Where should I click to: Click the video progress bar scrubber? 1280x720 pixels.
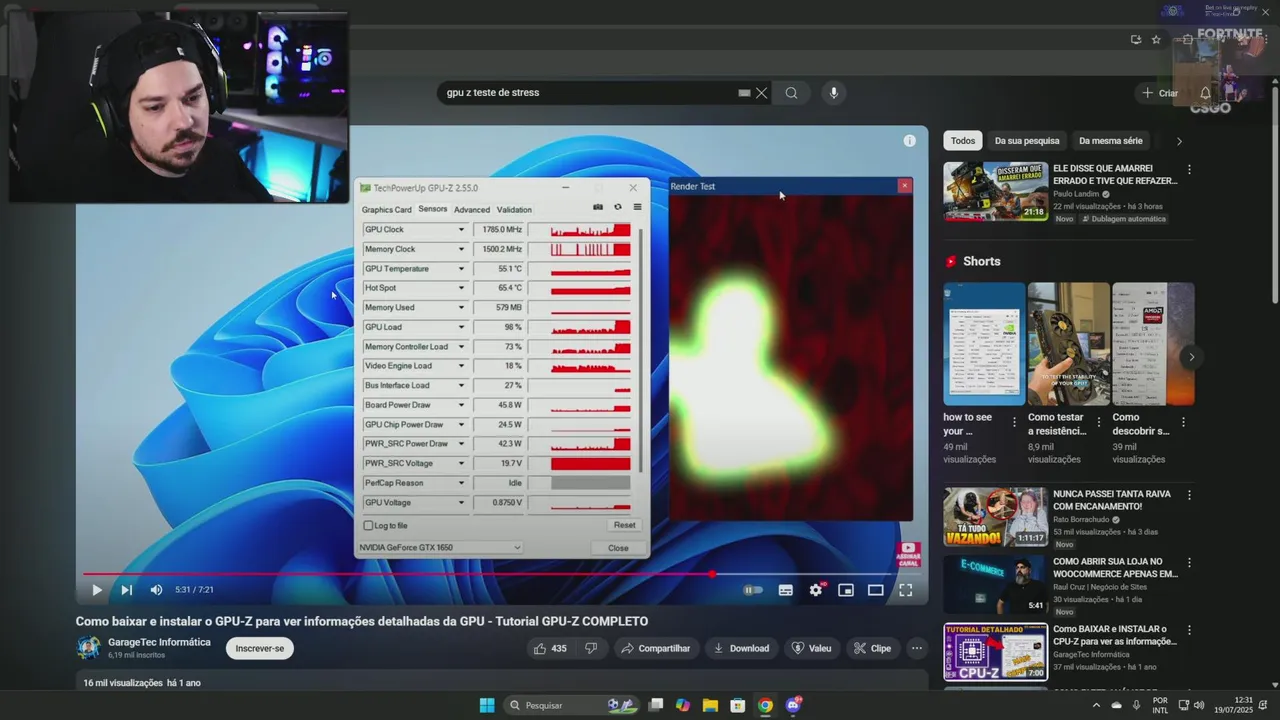point(712,574)
